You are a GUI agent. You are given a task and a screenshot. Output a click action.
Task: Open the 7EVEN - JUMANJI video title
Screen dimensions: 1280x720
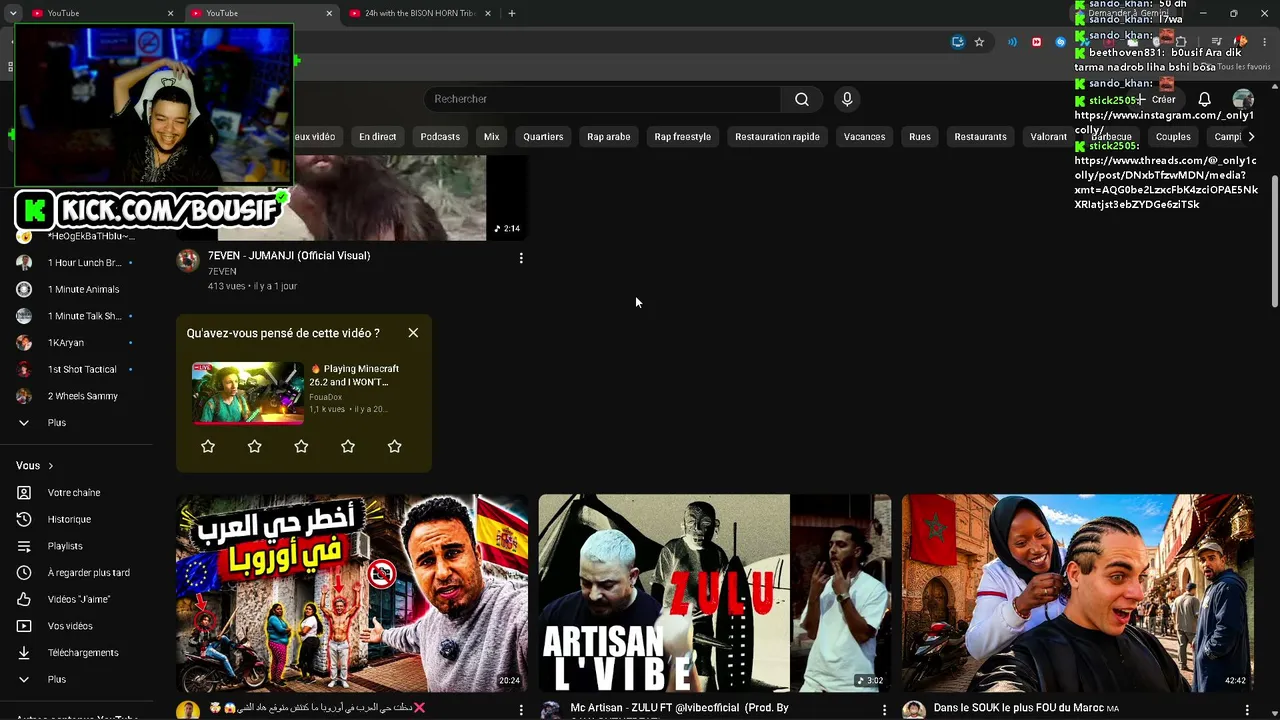coord(289,256)
